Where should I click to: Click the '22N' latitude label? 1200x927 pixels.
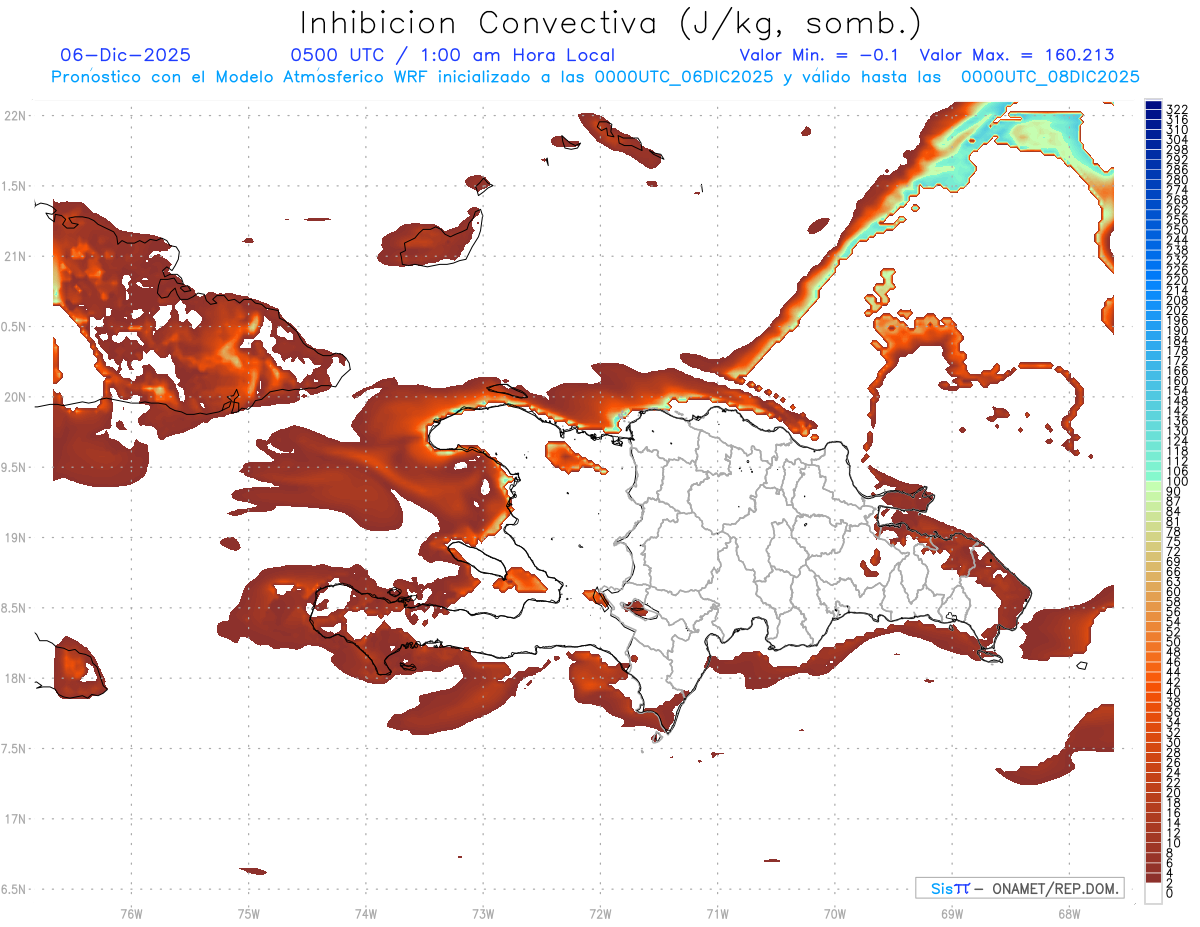tap(15, 116)
